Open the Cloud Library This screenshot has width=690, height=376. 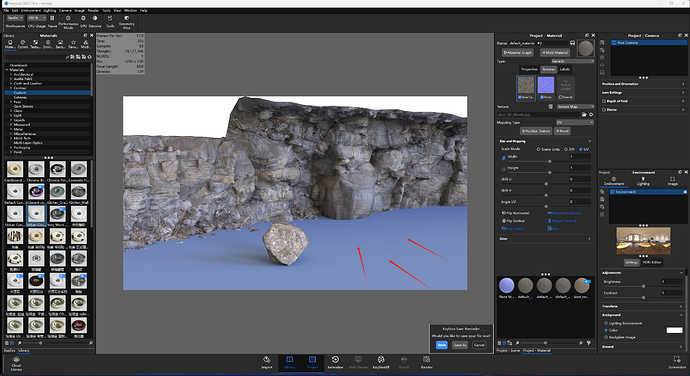tap(16, 364)
